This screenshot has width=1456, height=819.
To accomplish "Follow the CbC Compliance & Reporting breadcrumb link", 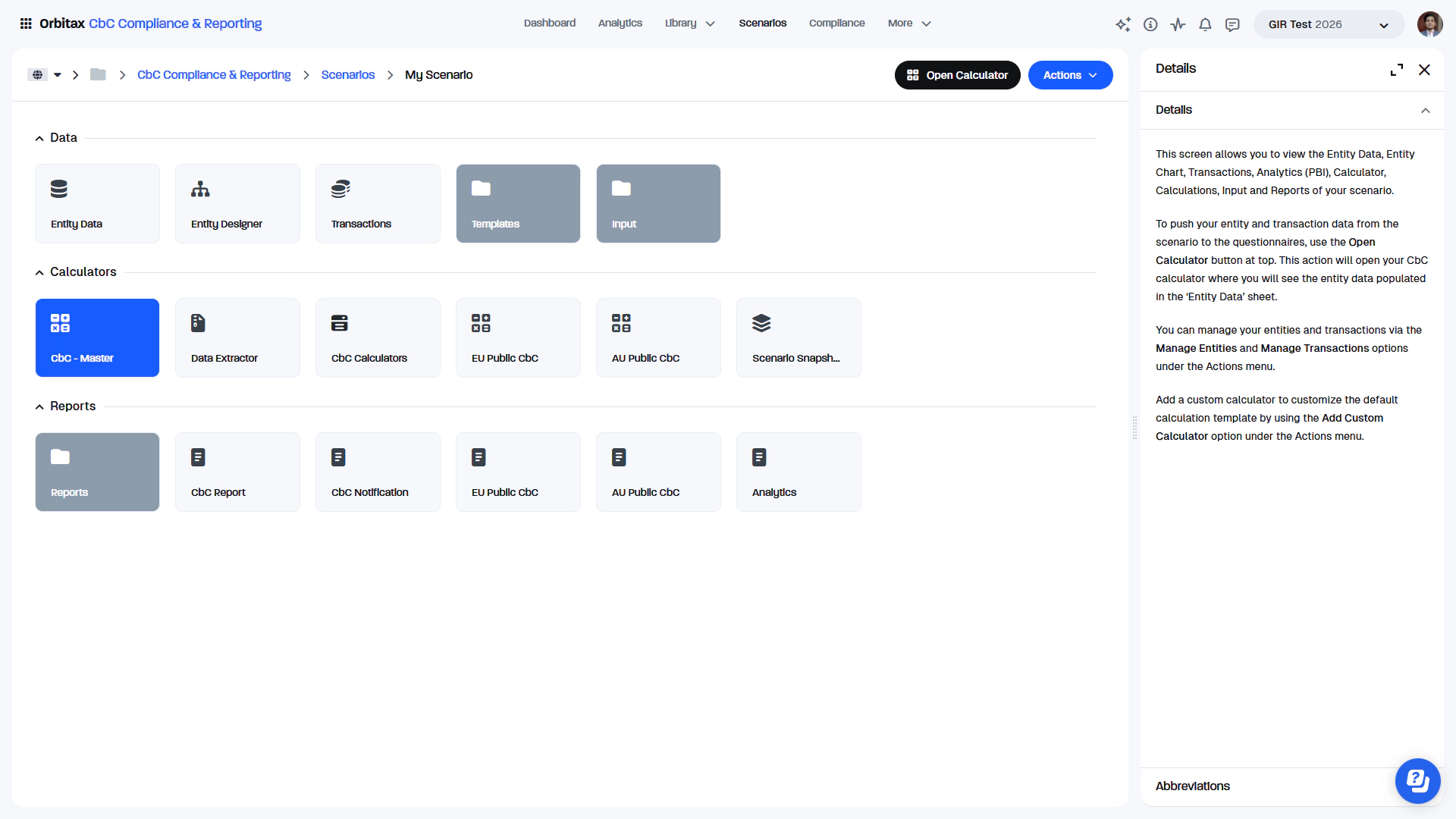I will click(x=214, y=75).
